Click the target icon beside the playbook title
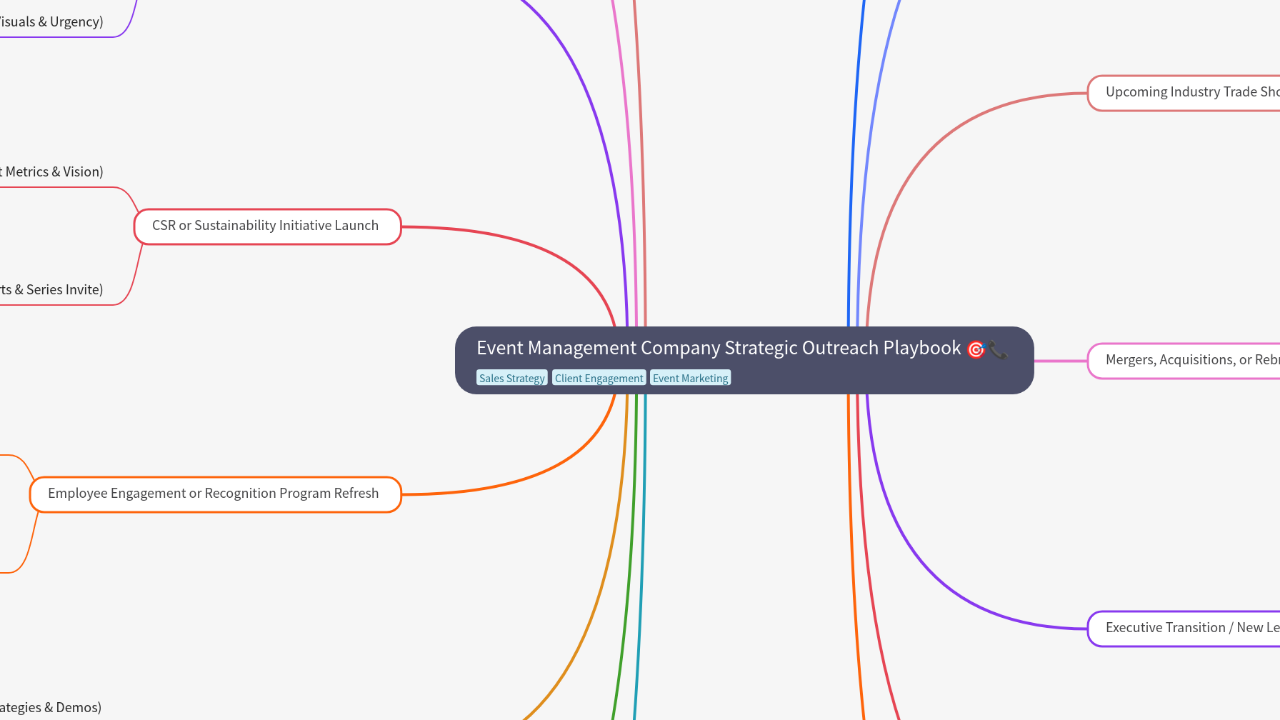Image resolution: width=1280 pixels, height=720 pixels. (976, 349)
